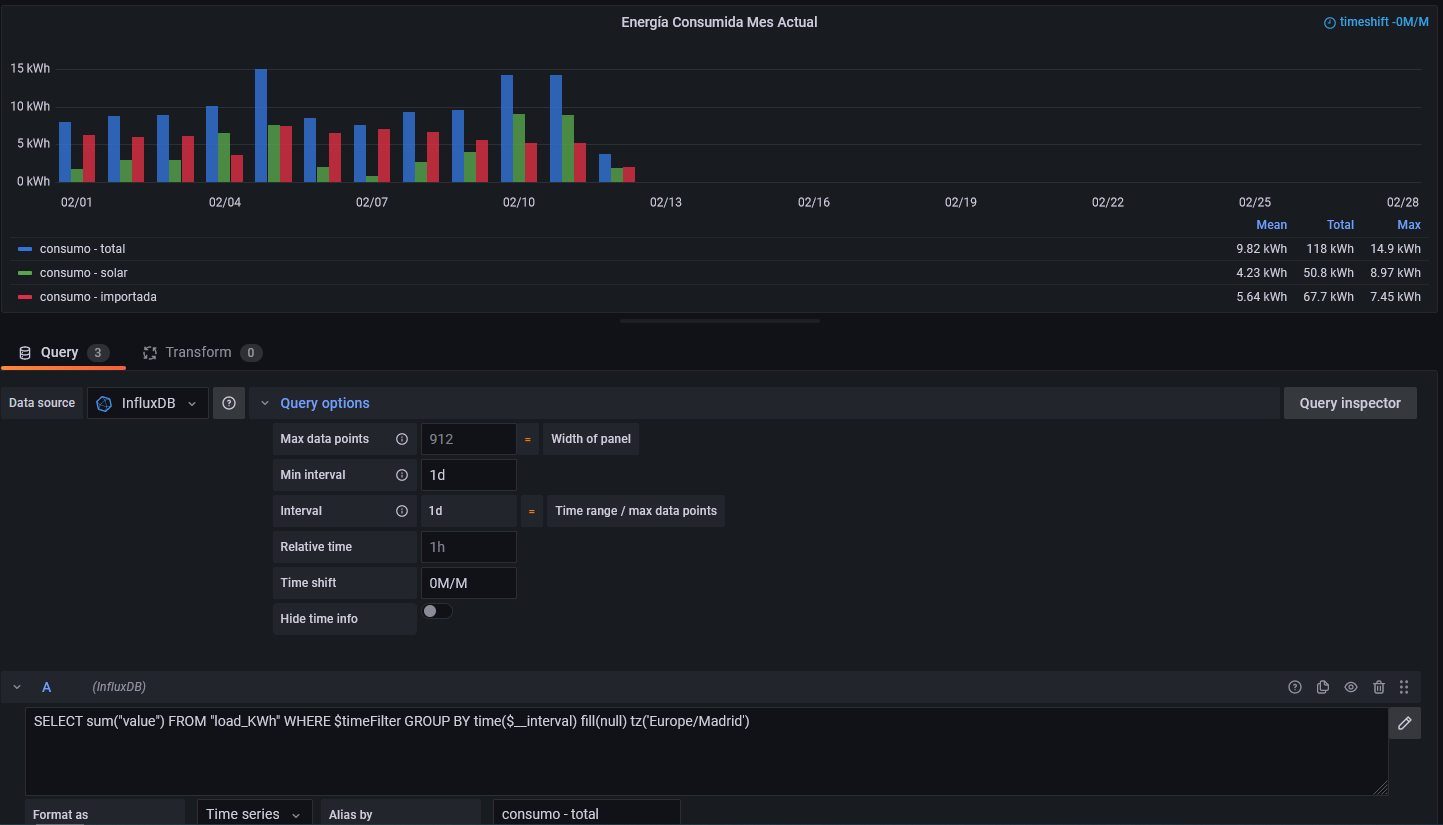Collapse the Query options section
The image size is (1443, 825).
265,403
